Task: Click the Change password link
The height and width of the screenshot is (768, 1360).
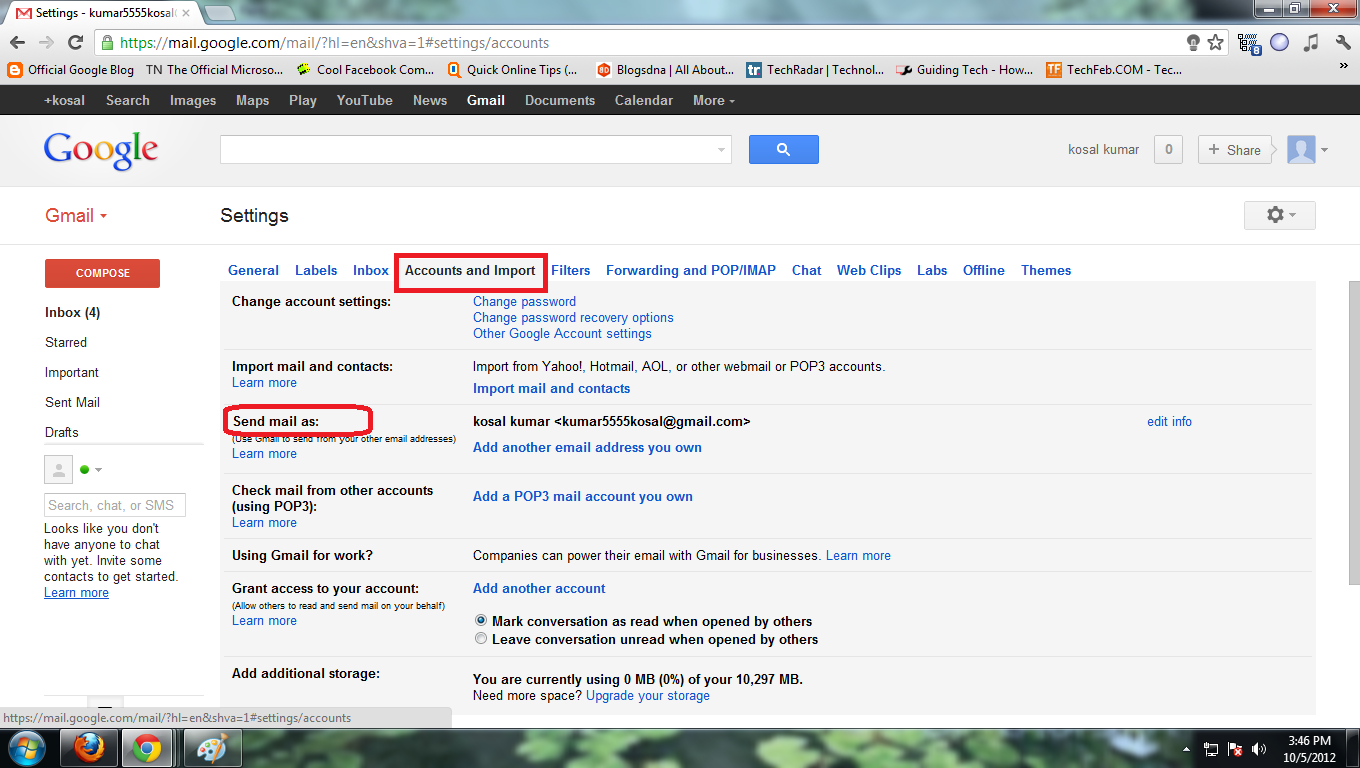Action: pyautogui.click(x=524, y=301)
